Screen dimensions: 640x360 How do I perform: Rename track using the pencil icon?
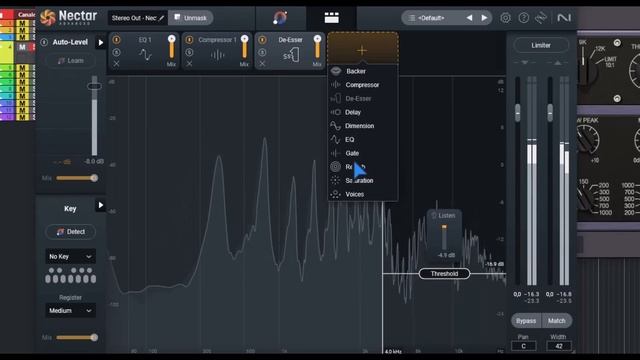162,18
